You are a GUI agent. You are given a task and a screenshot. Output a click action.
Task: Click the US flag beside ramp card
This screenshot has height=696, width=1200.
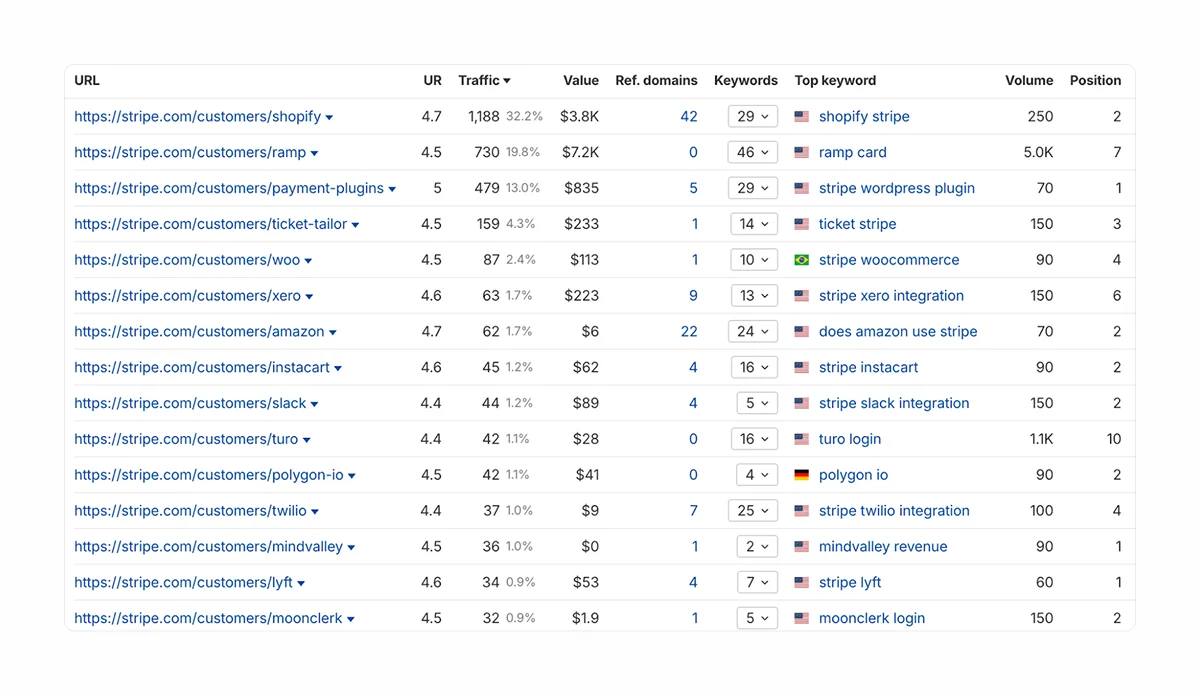[x=801, y=153]
